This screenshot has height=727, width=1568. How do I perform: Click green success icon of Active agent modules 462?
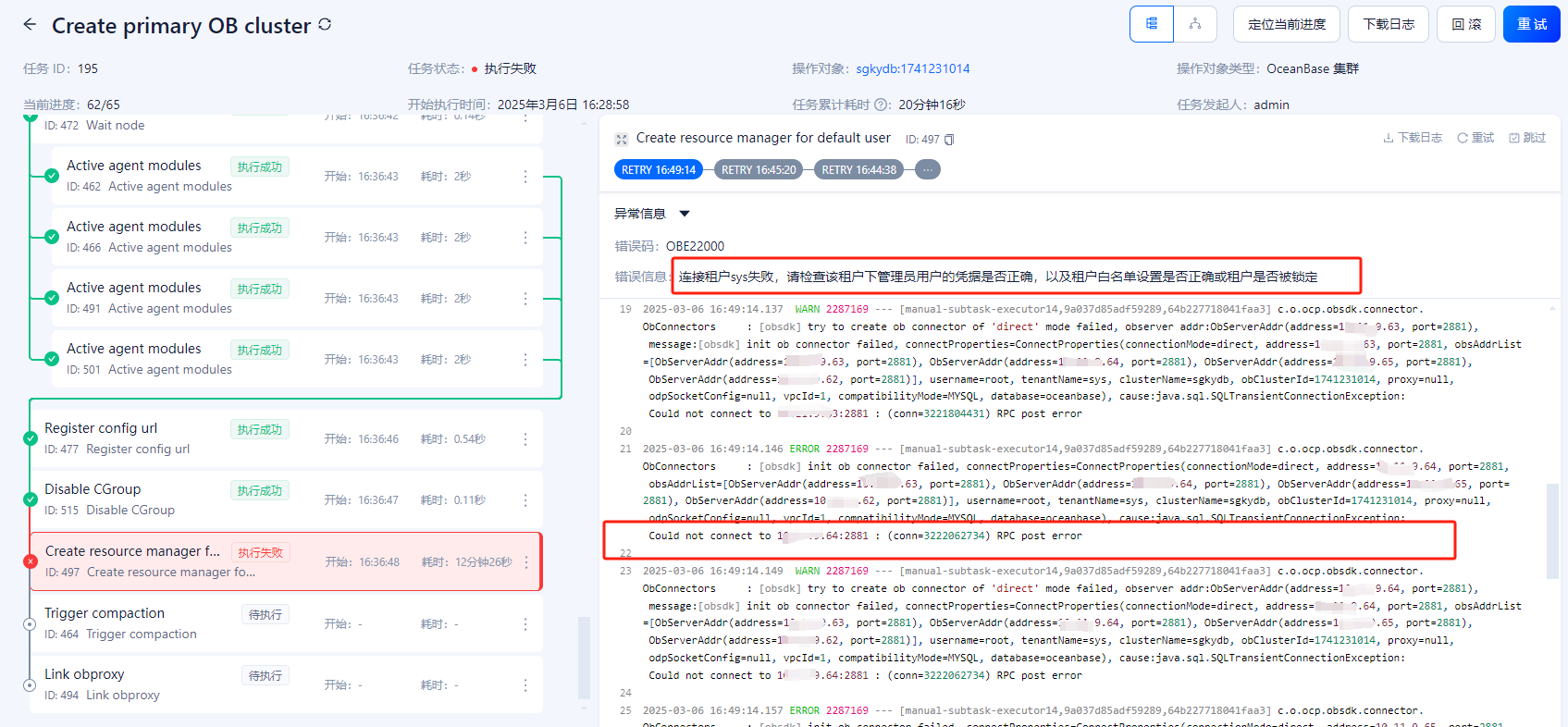coord(52,176)
